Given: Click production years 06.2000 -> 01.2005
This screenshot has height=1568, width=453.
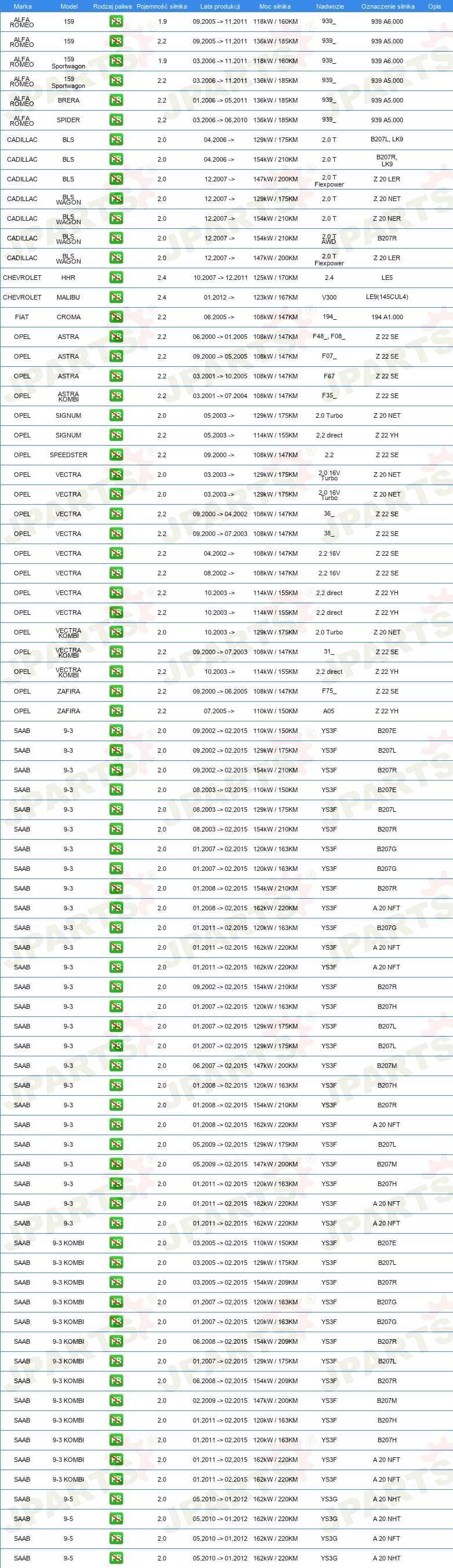Looking at the screenshot, I should [220, 337].
